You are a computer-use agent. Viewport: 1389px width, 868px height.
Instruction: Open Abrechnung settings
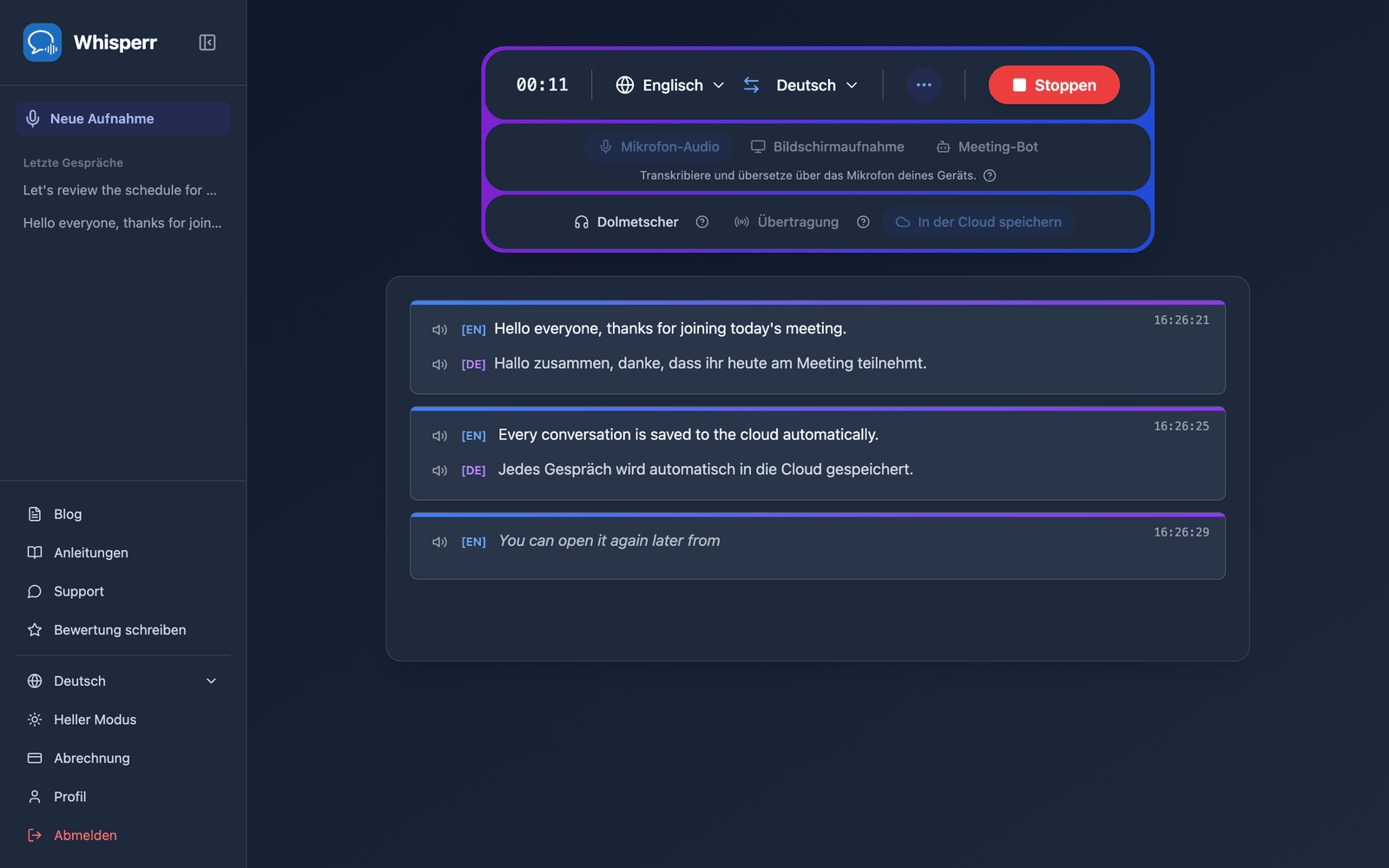click(x=92, y=758)
